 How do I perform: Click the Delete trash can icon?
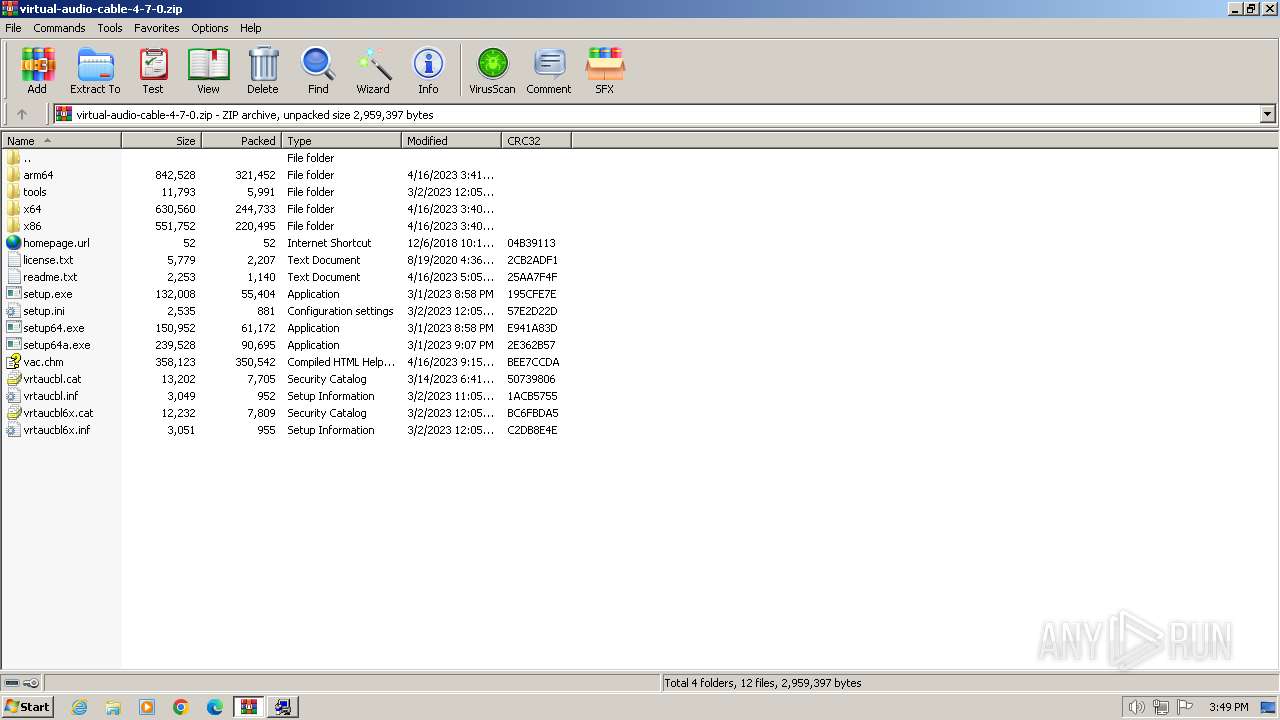(x=263, y=65)
